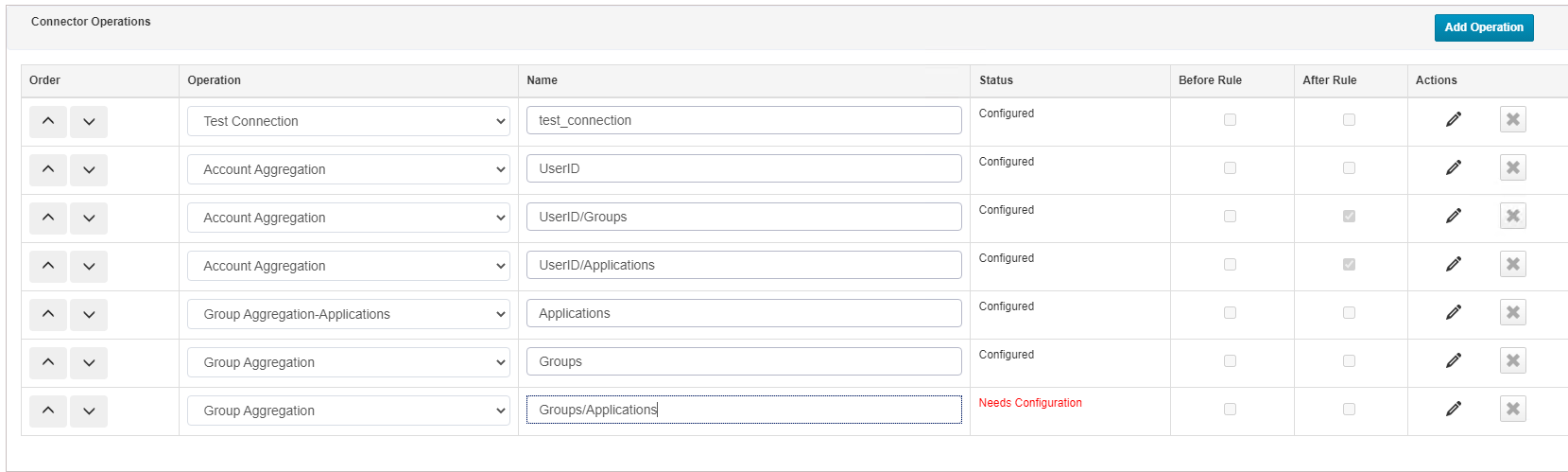This screenshot has height=472, width=1568.
Task: Toggle After Rule checkbox for UserID/Applications
Action: pyautogui.click(x=1349, y=264)
